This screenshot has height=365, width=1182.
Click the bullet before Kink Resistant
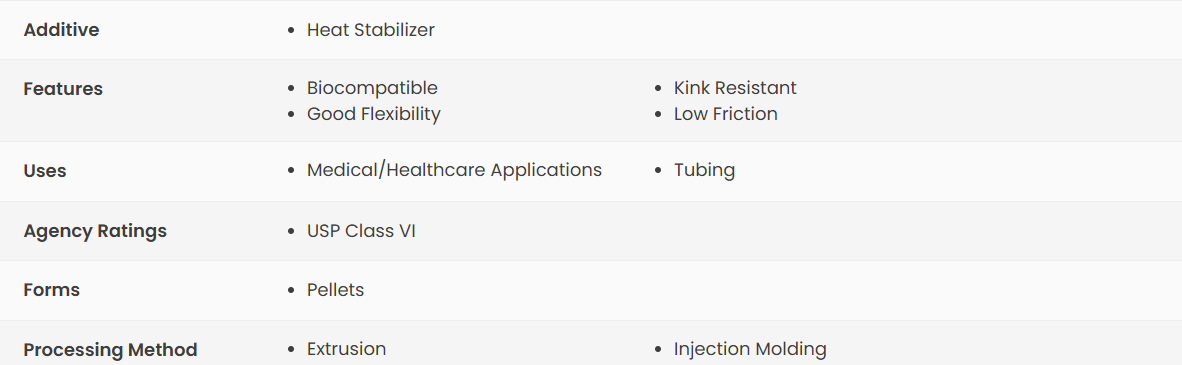pyautogui.click(x=658, y=89)
